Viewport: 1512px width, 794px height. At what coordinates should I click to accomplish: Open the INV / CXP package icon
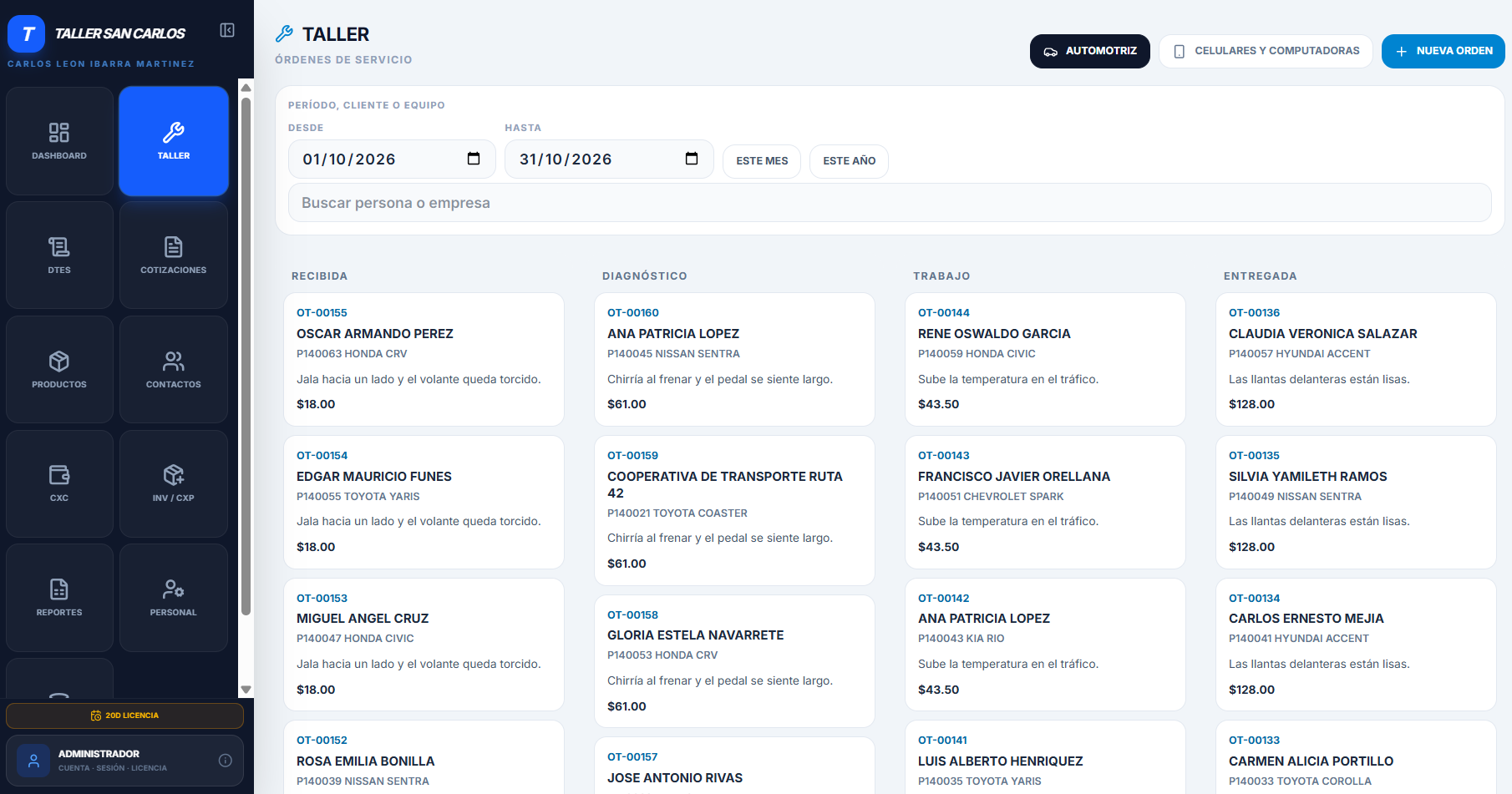(174, 475)
